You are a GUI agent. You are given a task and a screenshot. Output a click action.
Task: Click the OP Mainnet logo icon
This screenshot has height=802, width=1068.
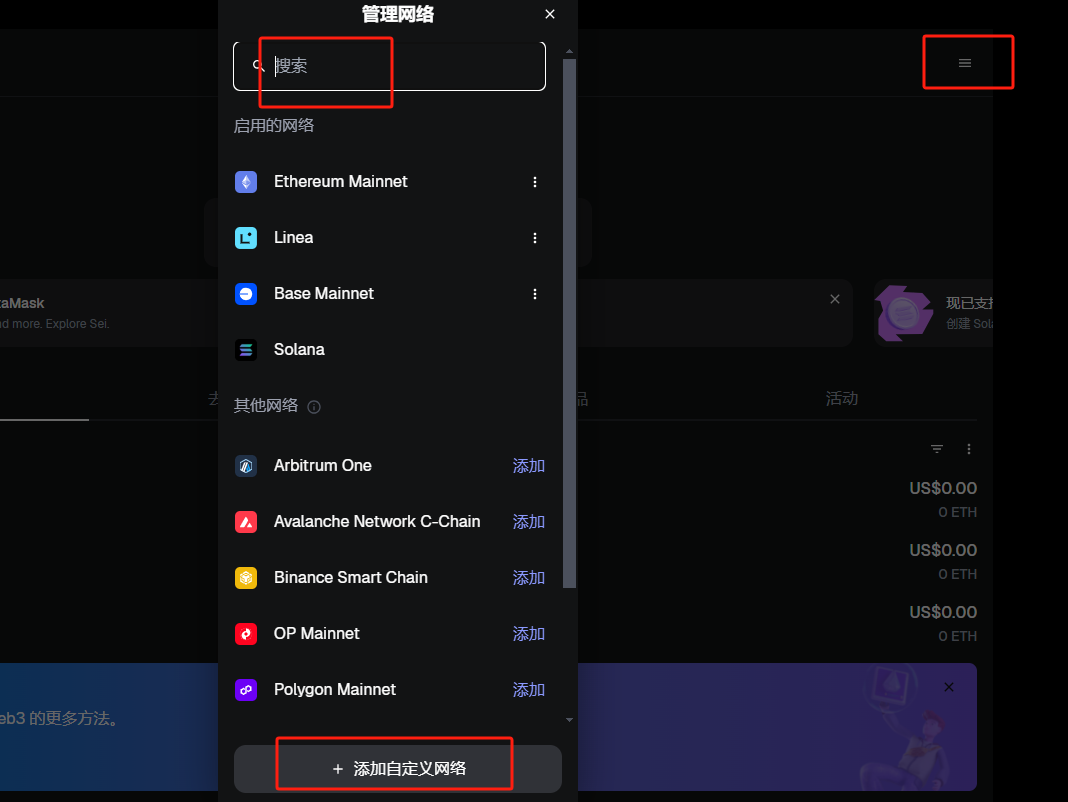[246, 634]
